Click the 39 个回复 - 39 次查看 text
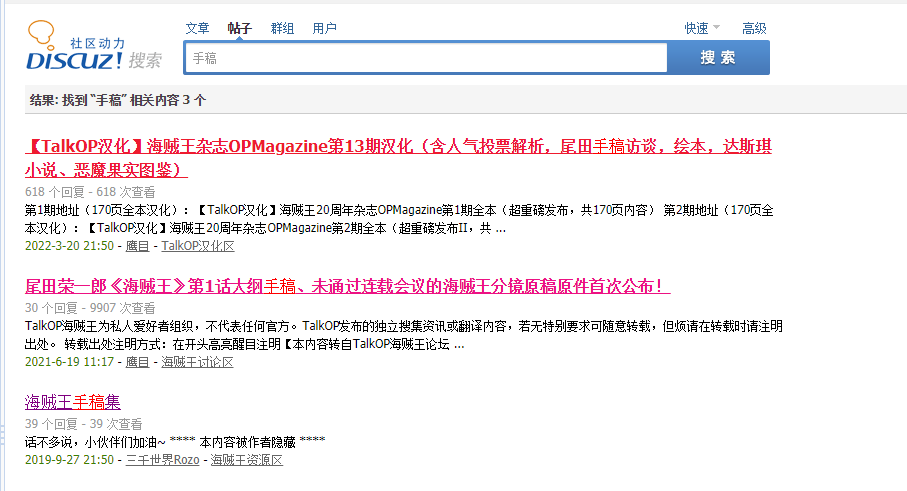The height and width of the screenshot is (491, 907). (83, 424)
